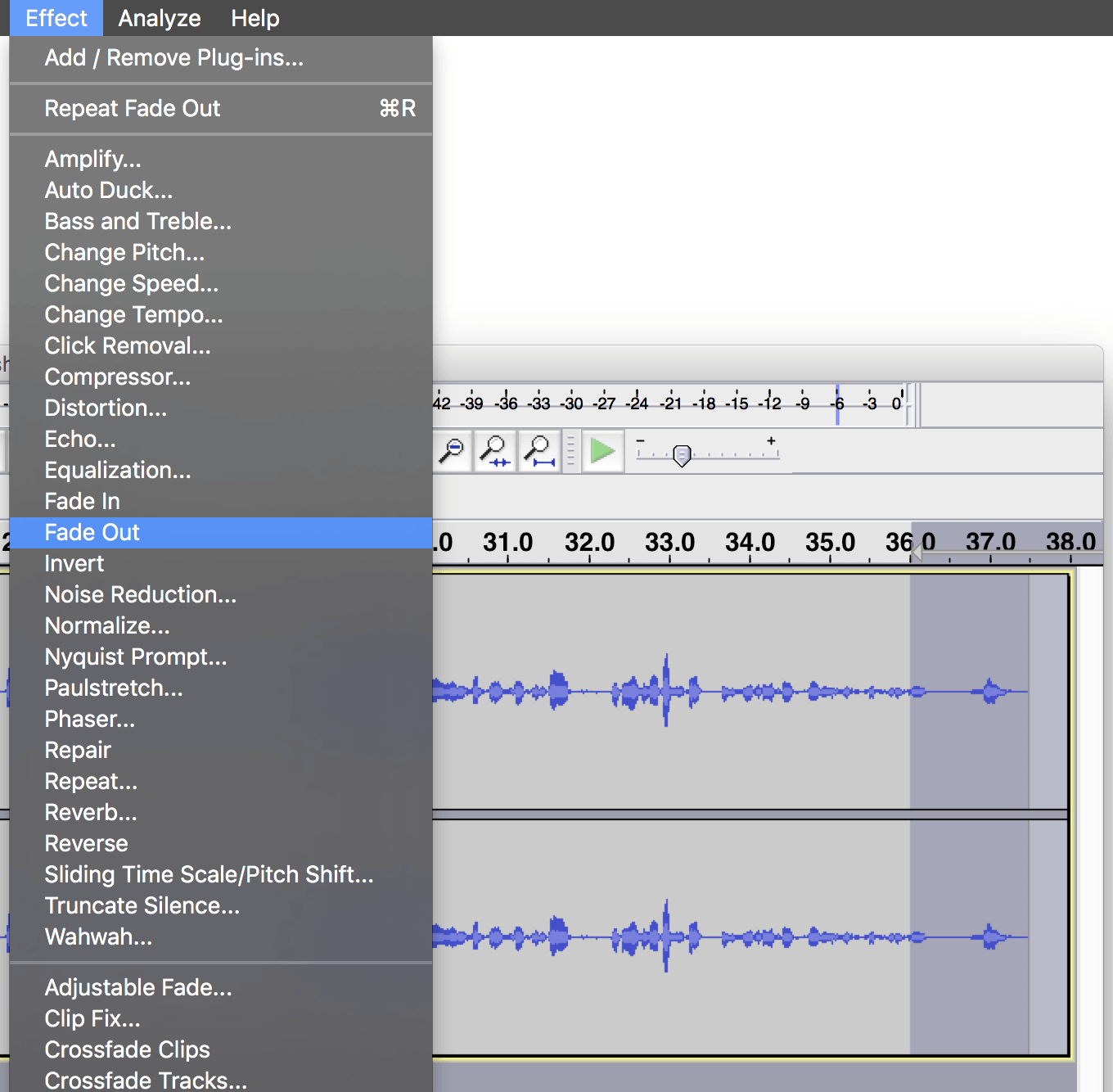Open Add / Remove Plug-ins
The image size is (1113, 1092).
173,57
